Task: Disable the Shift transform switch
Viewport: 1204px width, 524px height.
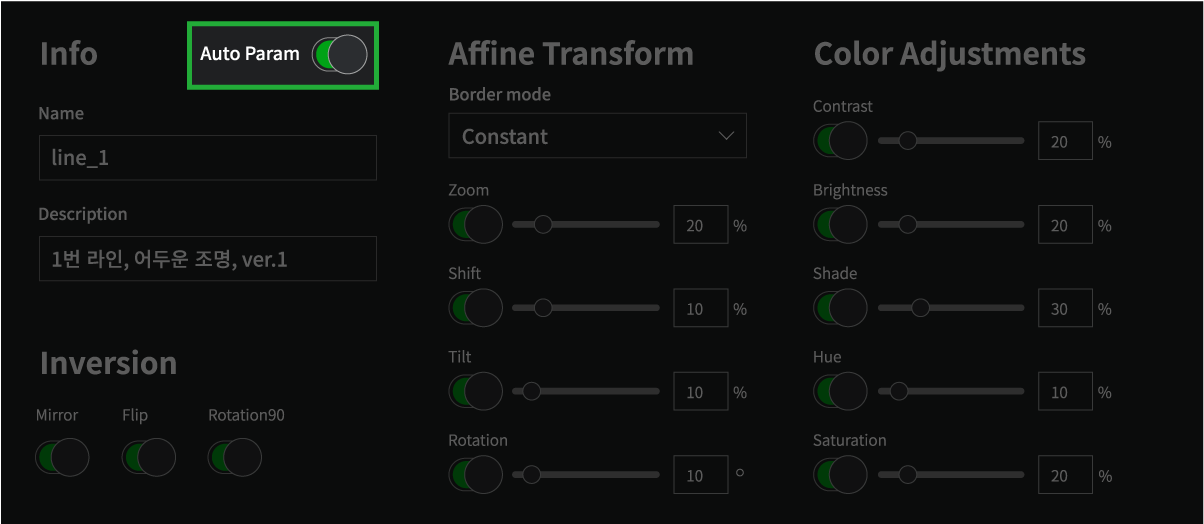Action: 475,308
